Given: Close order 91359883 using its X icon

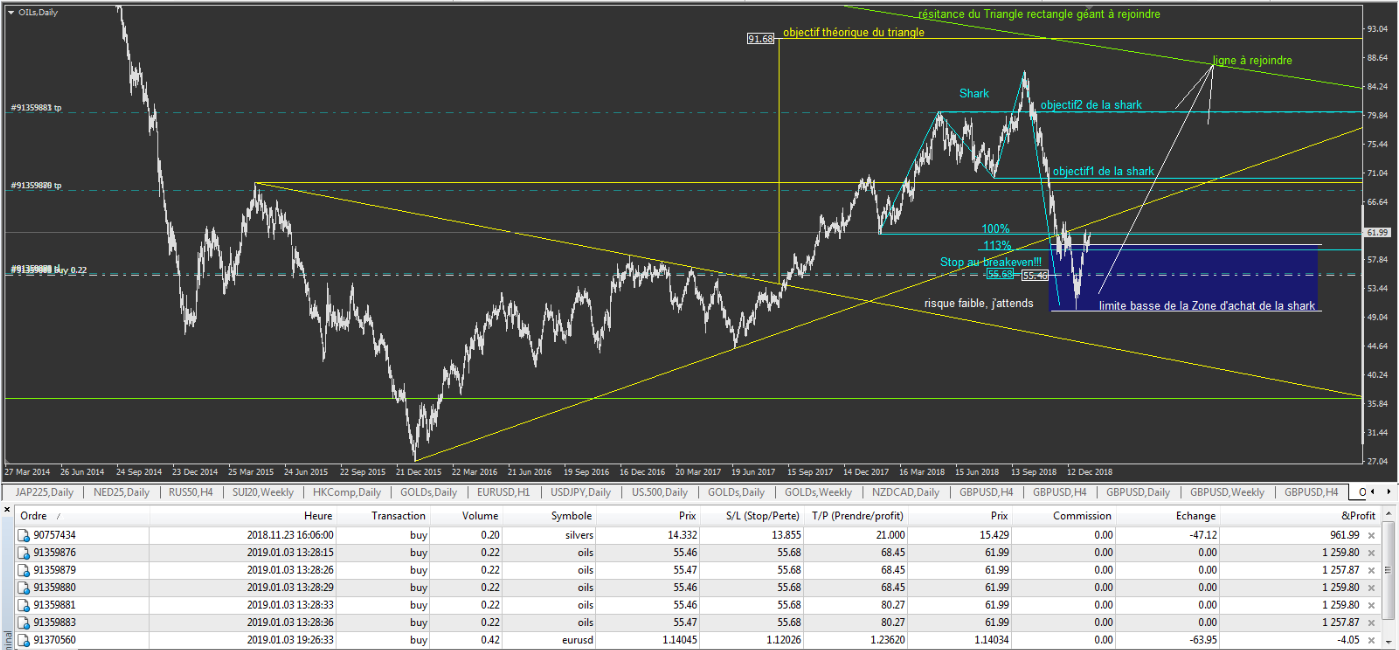Looking at the screenshot, I should point(1371,622).
